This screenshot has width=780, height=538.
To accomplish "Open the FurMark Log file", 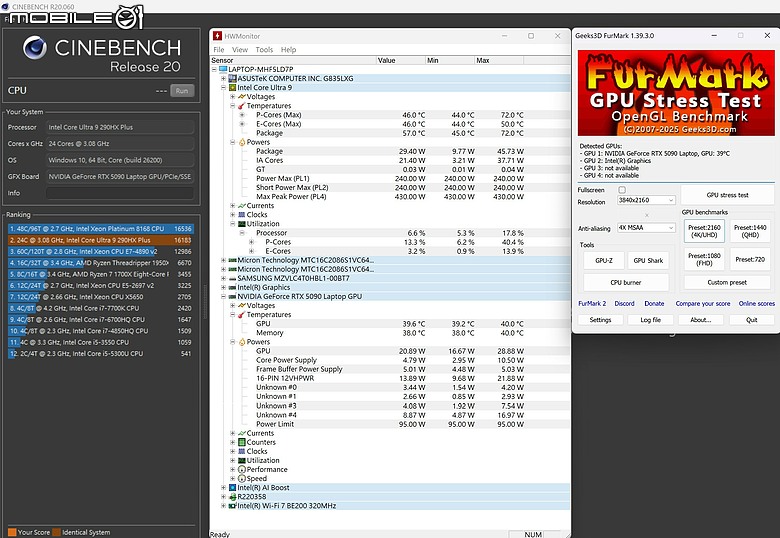I will [651, 320].
